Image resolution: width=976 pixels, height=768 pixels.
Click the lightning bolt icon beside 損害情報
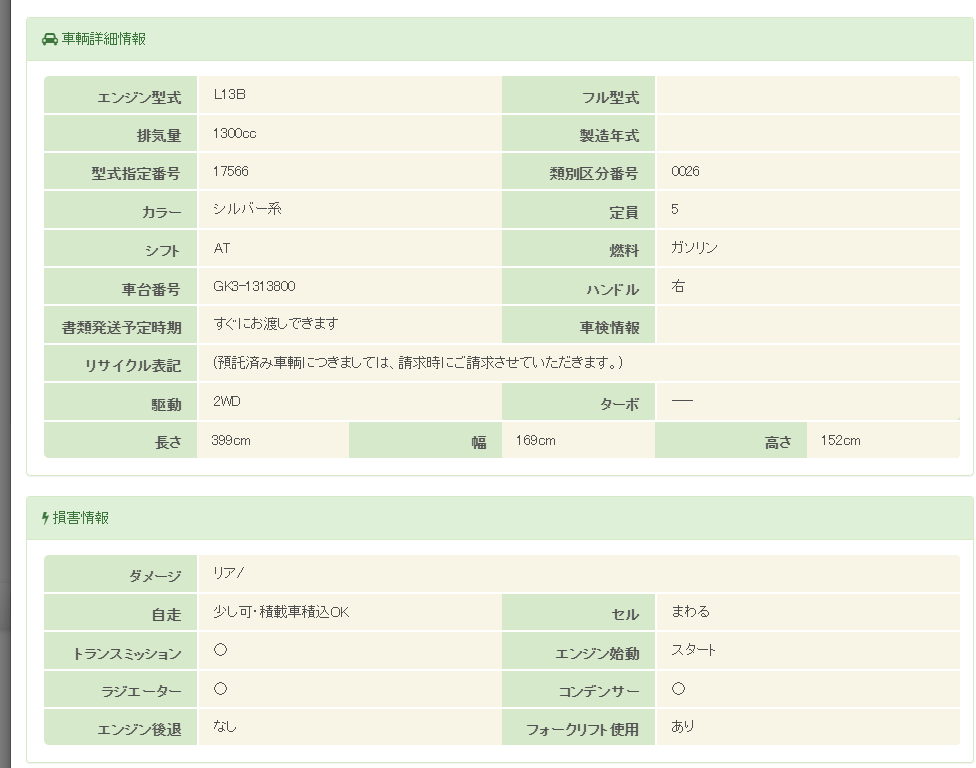pos(45,518)
